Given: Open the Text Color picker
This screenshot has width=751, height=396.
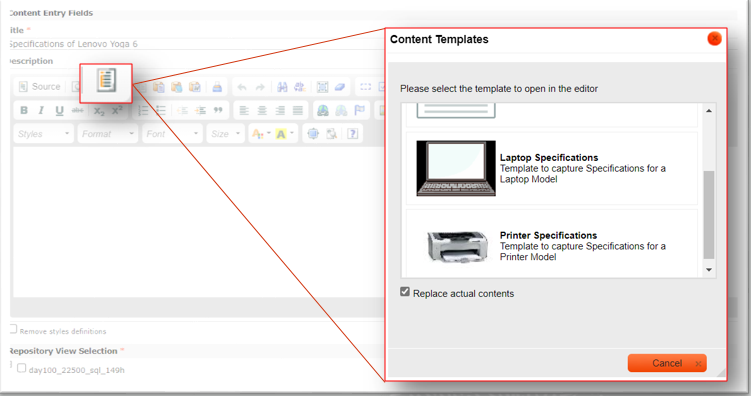Looking at the screenshot, I should pos(261,134).
